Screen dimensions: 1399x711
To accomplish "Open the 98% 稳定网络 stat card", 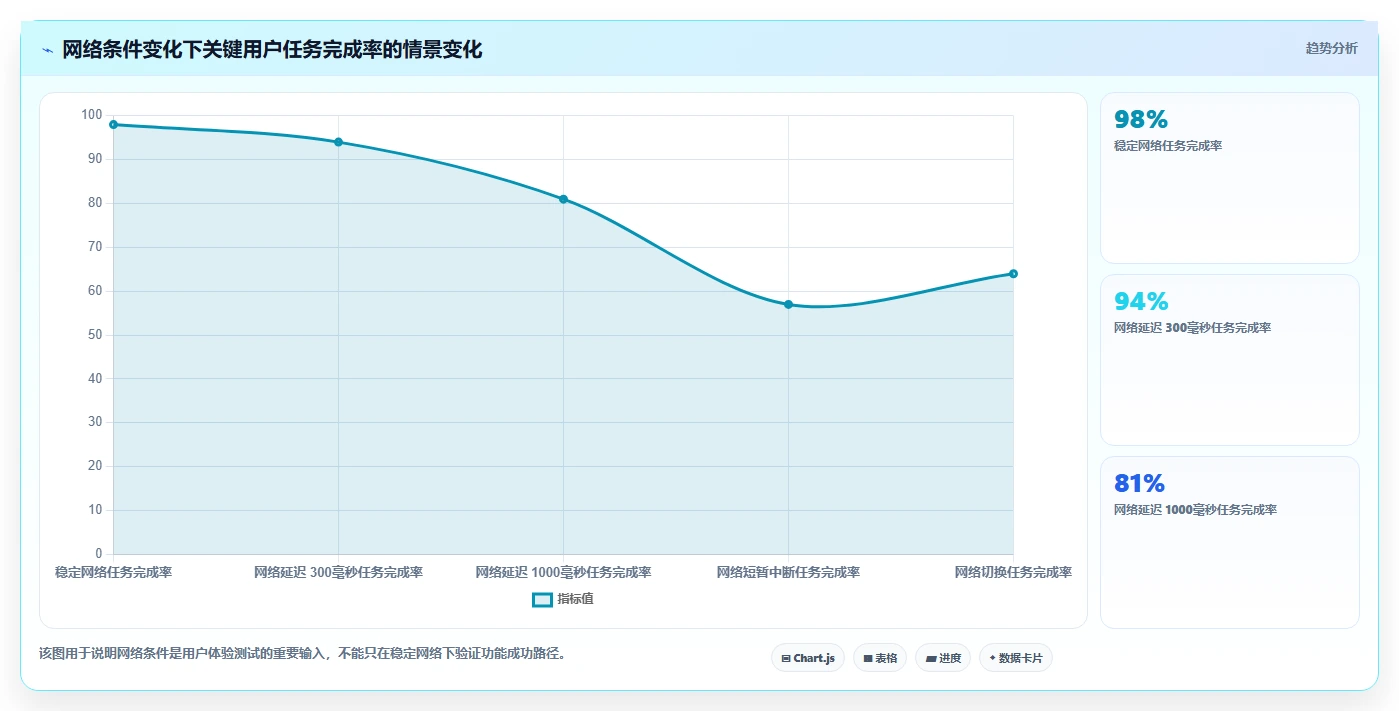I will point(1230,178).
